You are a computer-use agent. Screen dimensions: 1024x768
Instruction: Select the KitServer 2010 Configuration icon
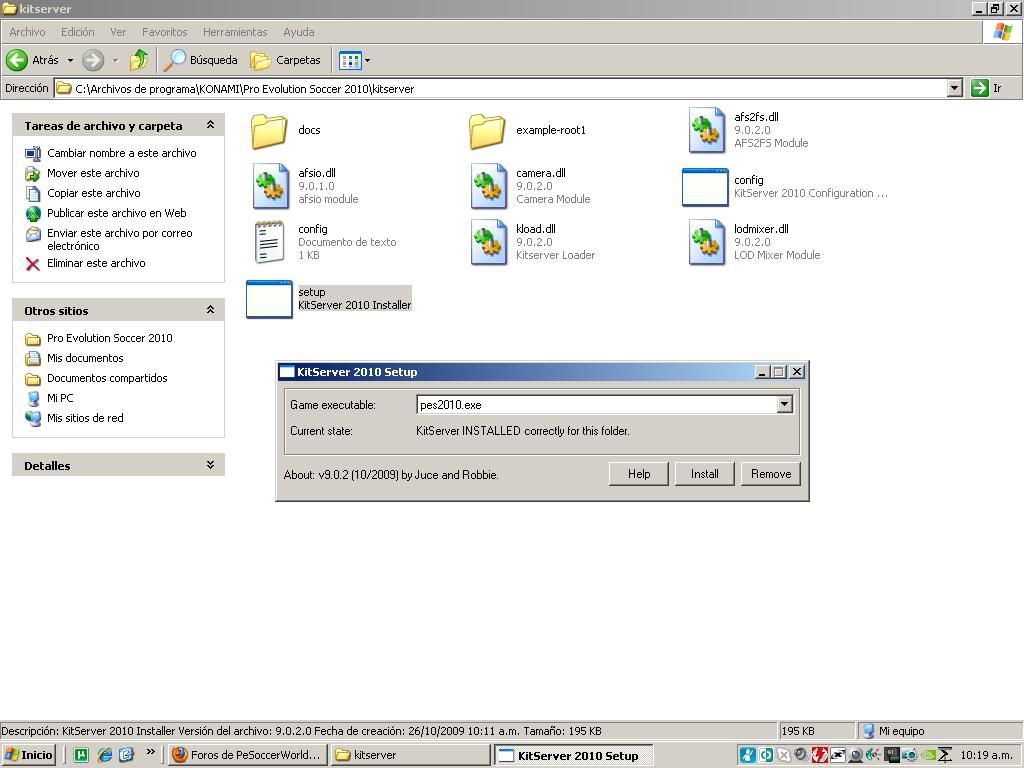(x=705, y=187)
